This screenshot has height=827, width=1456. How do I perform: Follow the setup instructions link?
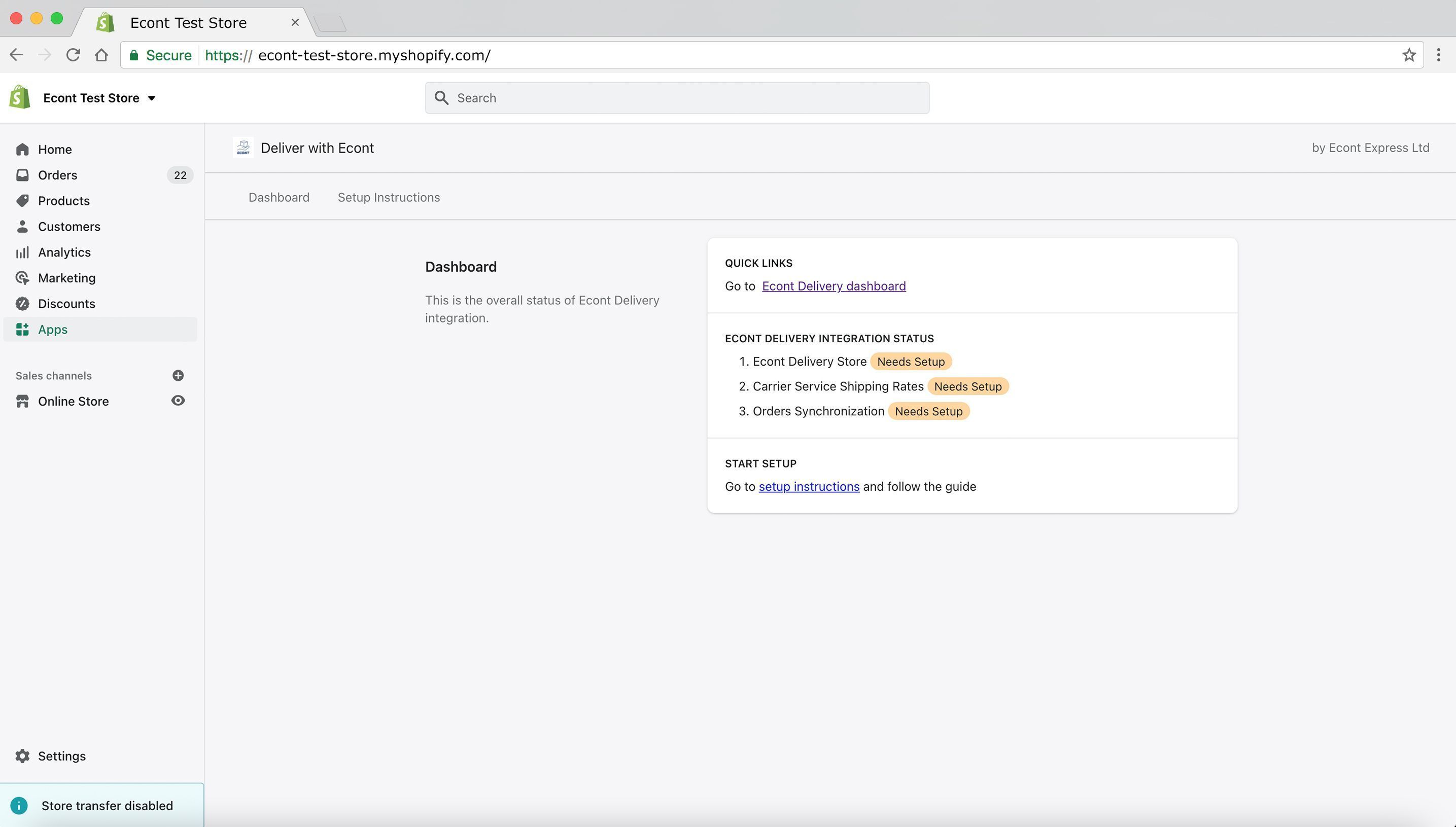click(809, 487)
